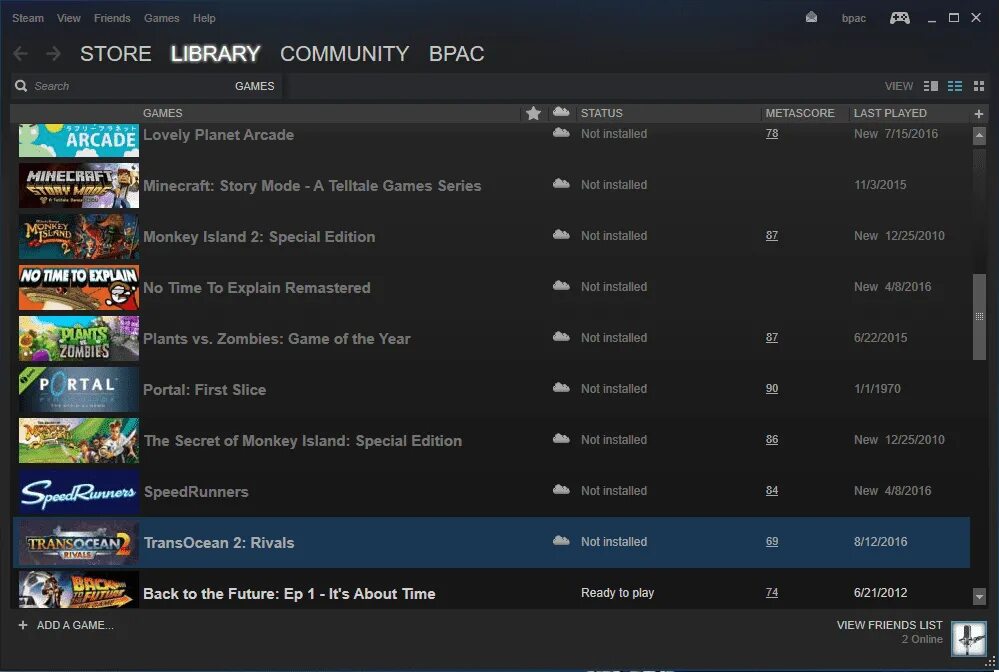Open the View menu
This screenshot has width=999, height=672.
pyautogui.click(x=68, y=18)
